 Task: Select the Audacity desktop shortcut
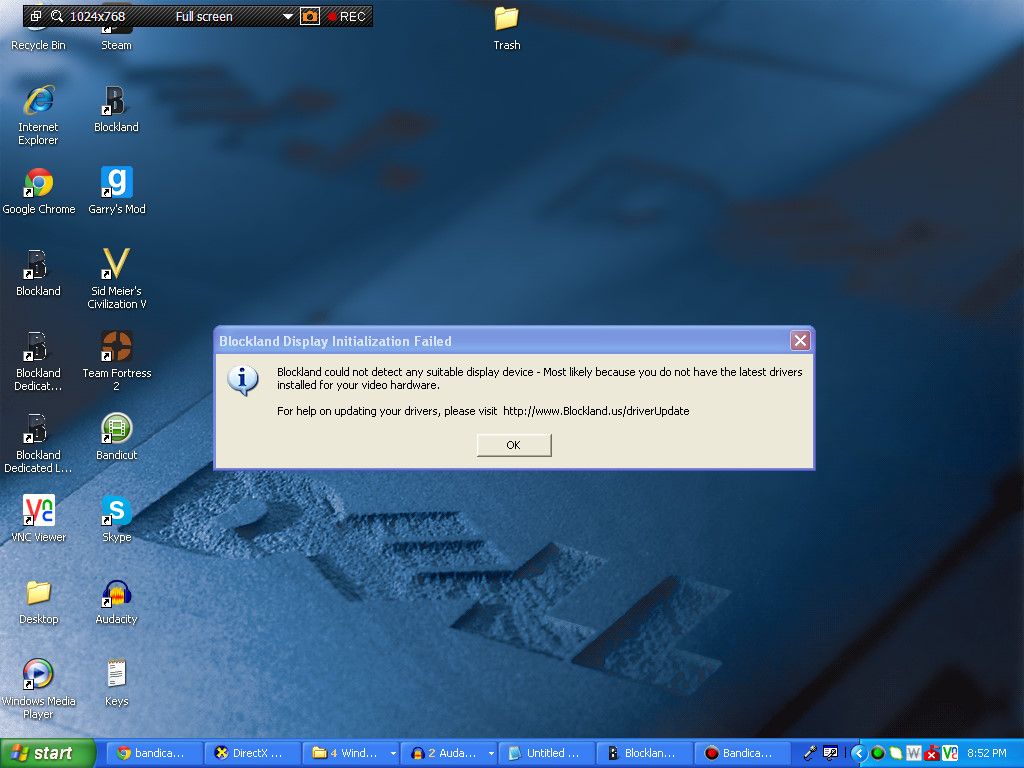click(116, 601)
